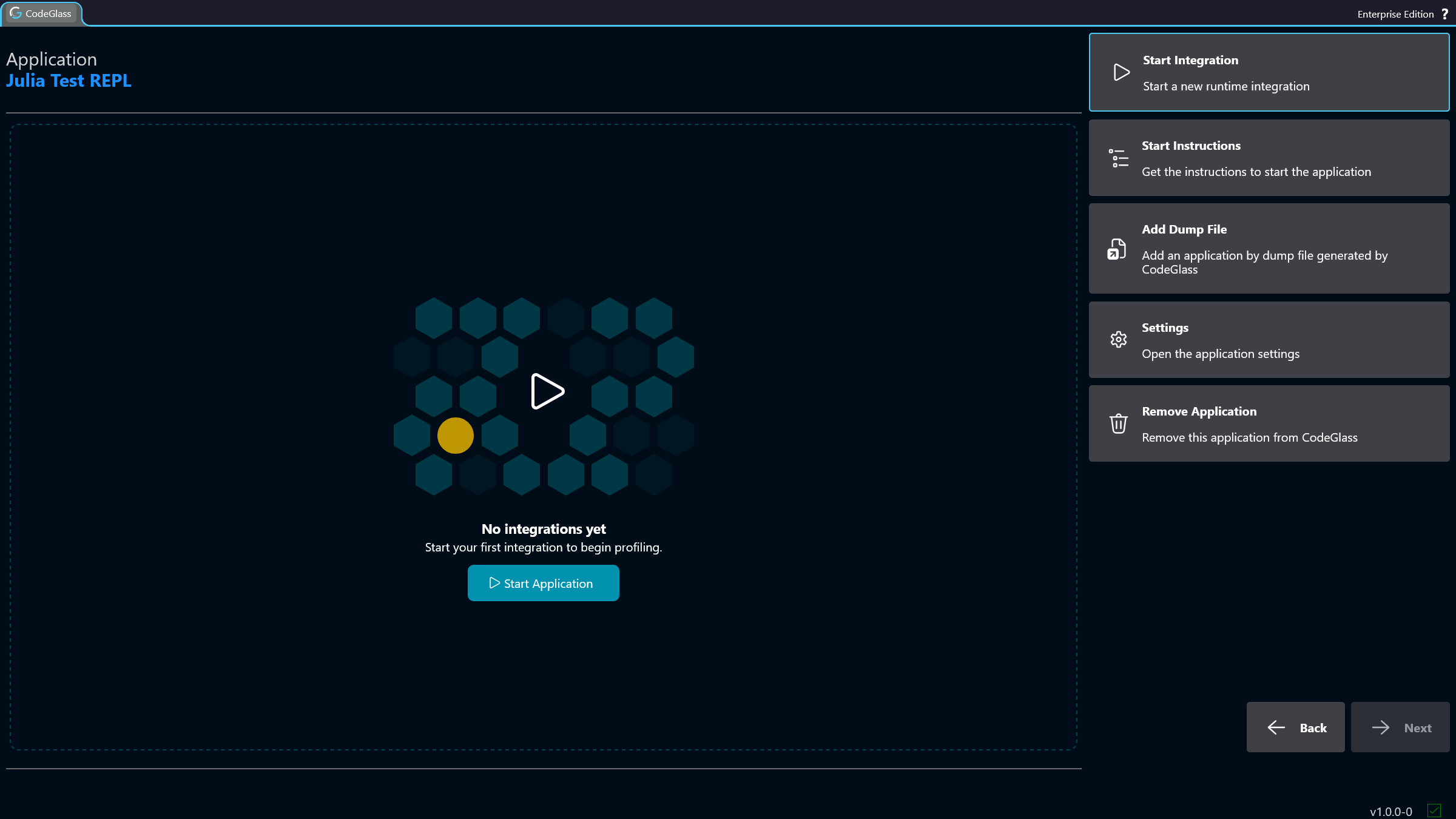Click the right arrow Next icon
This screenshot has height=819, width=1456.
click(x=1381, y=727)
